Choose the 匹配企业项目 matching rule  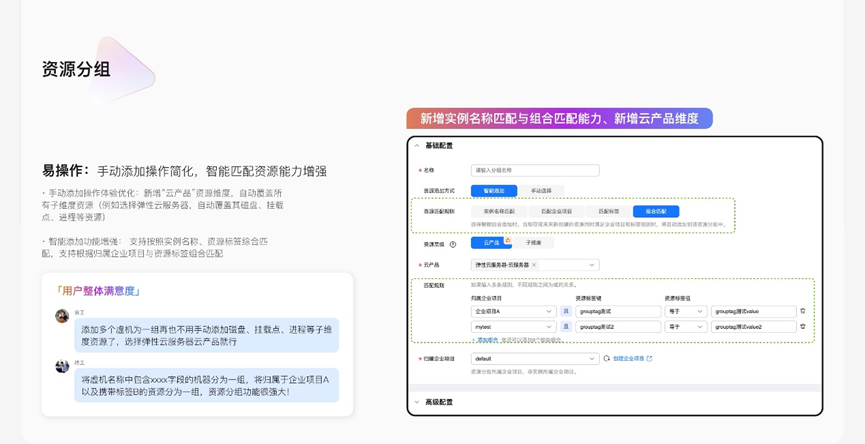pos(557,212)
